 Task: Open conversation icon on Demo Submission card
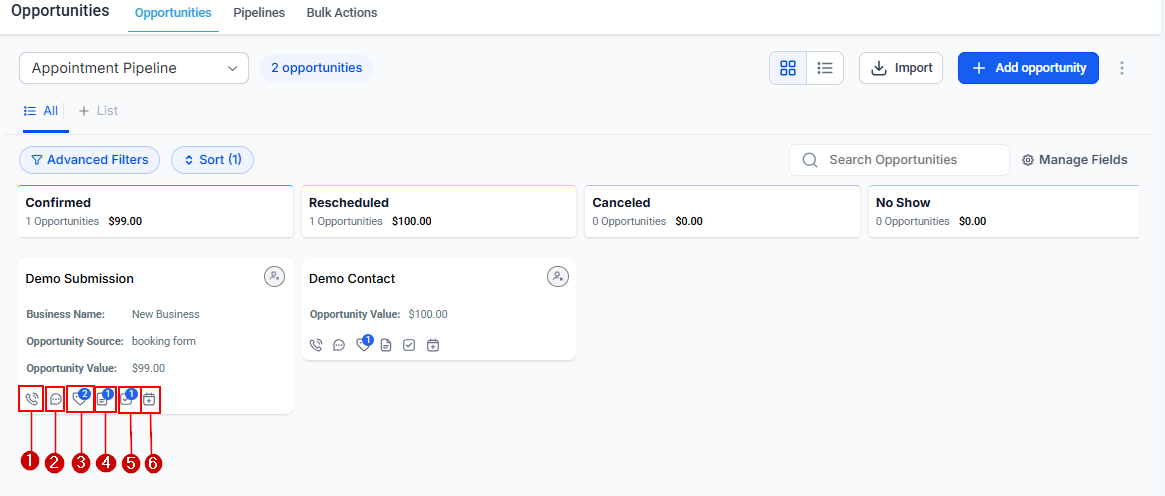pos(56,399)
